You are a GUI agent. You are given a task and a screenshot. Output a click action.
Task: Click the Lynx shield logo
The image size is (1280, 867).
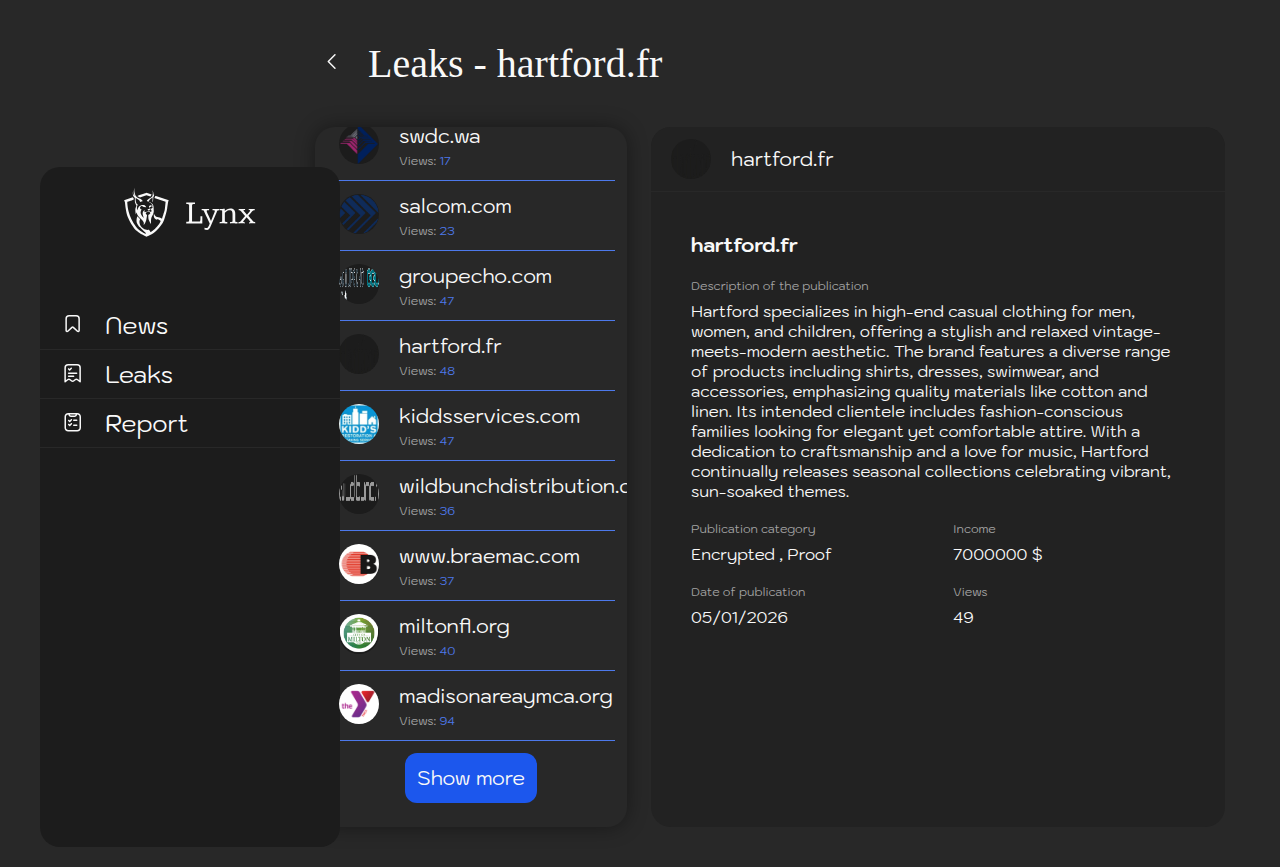click(x=146, y=213)
